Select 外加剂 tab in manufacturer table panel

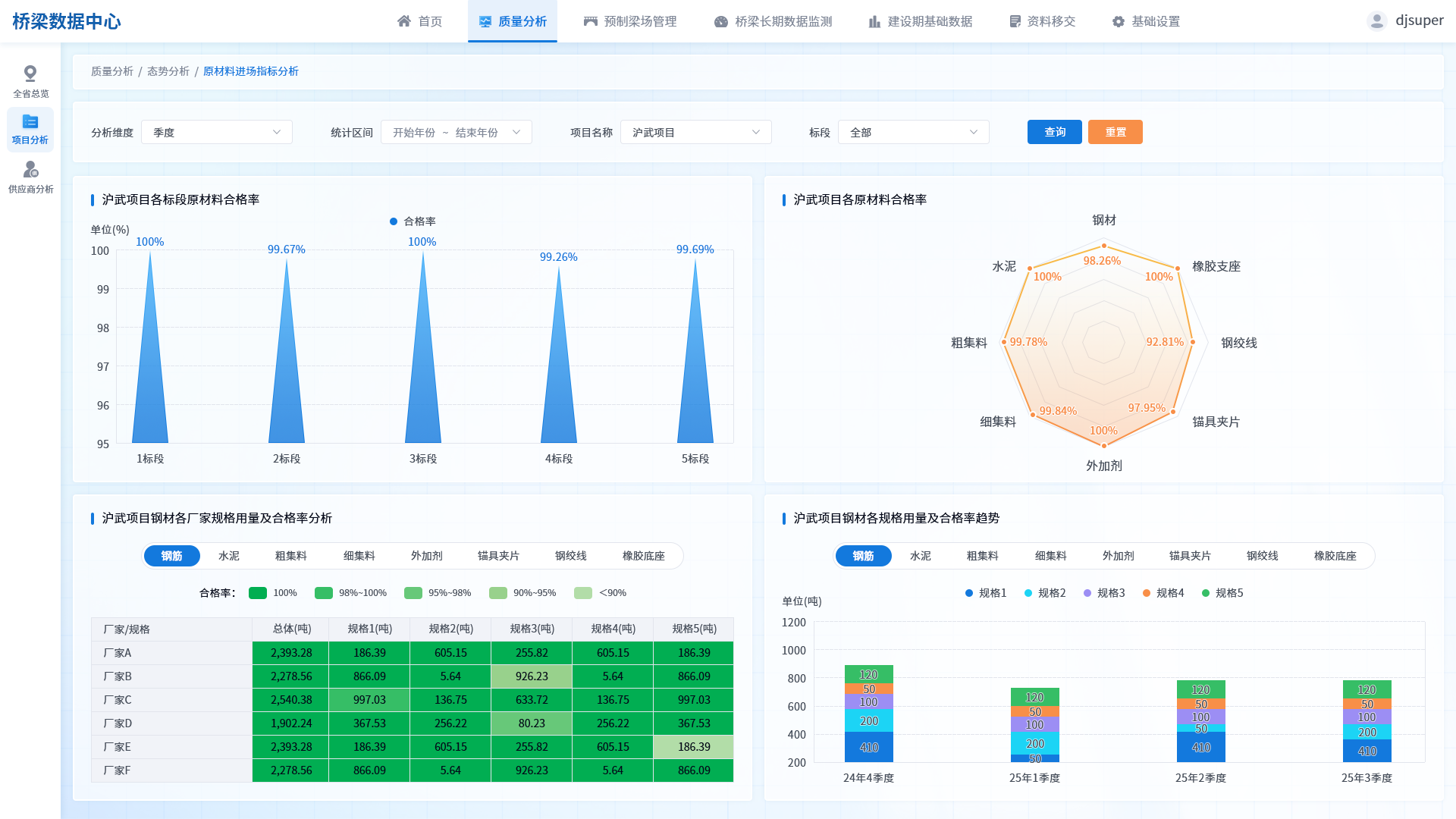(x=427, y=556)
